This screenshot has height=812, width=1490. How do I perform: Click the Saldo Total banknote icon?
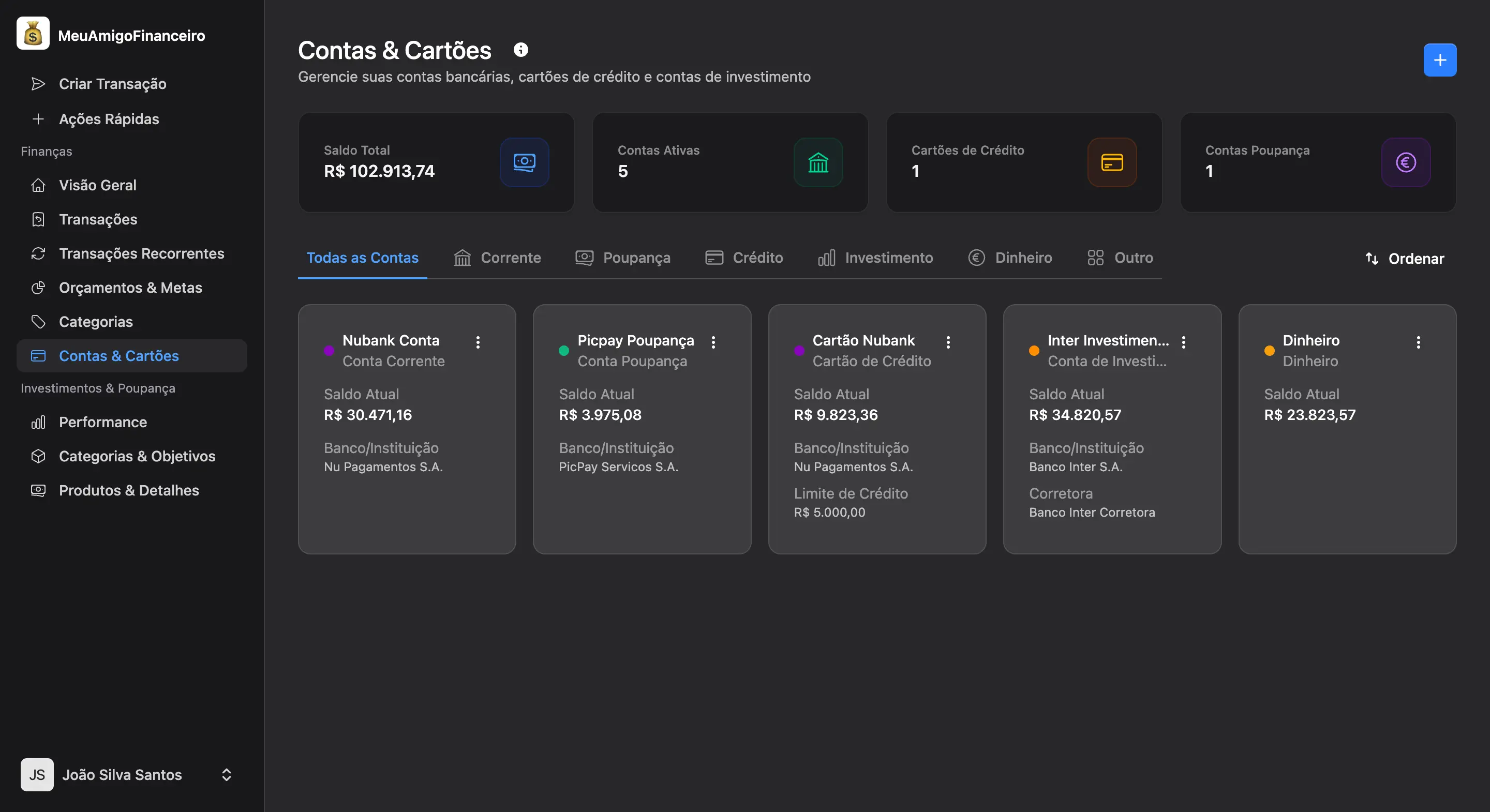tap(524, 162)
